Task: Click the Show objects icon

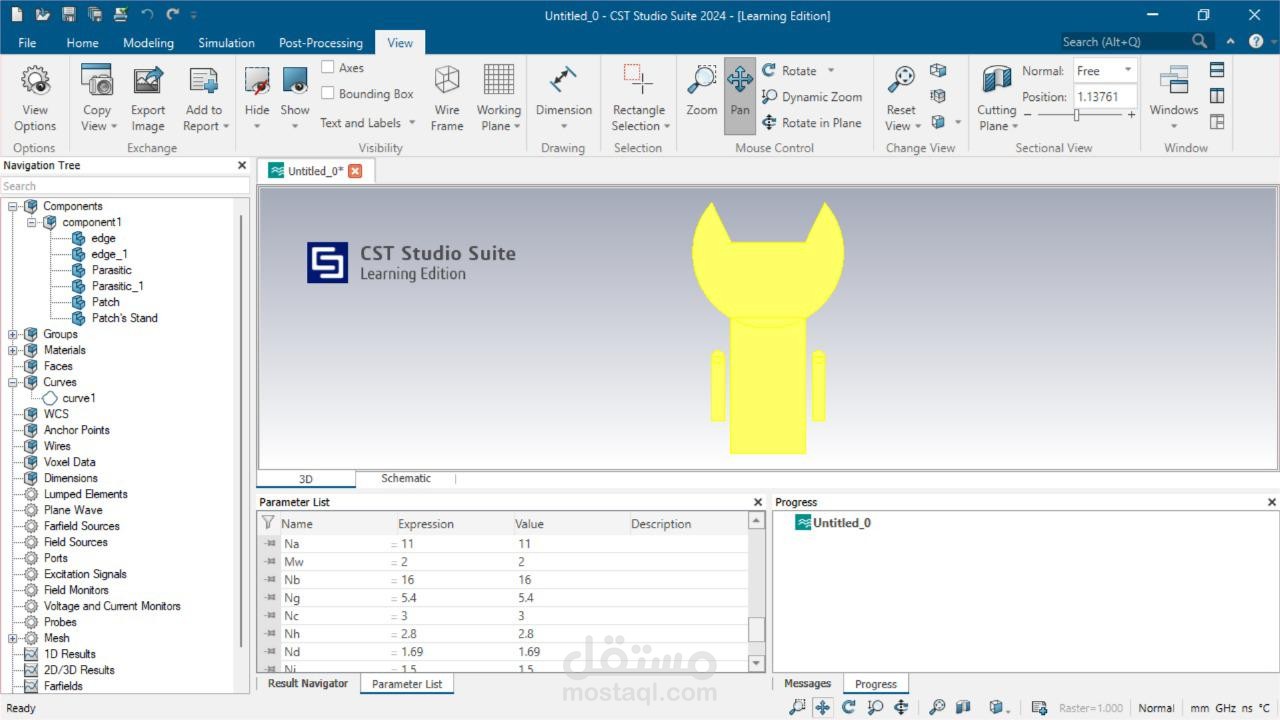Action: tap(295, 80)
